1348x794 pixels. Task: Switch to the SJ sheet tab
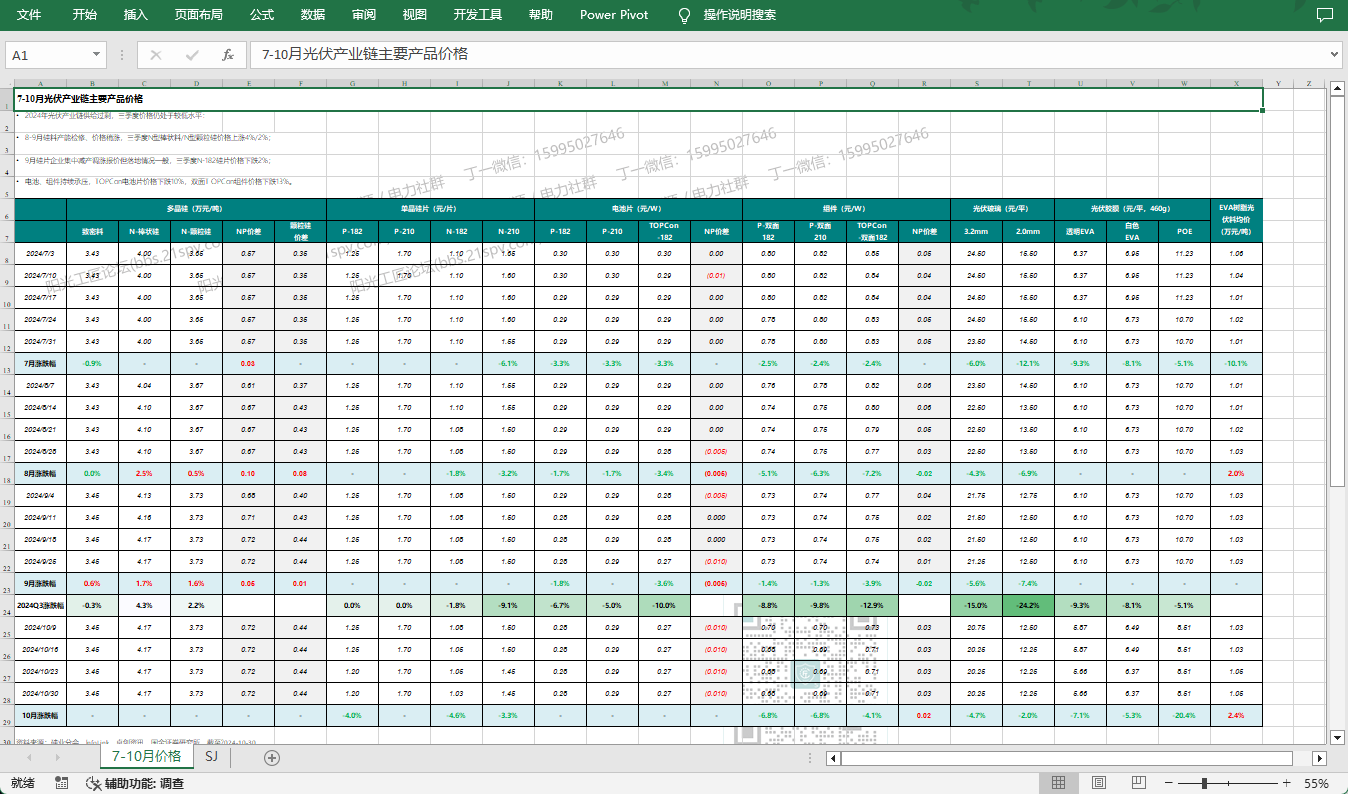(x=212, y=757)
